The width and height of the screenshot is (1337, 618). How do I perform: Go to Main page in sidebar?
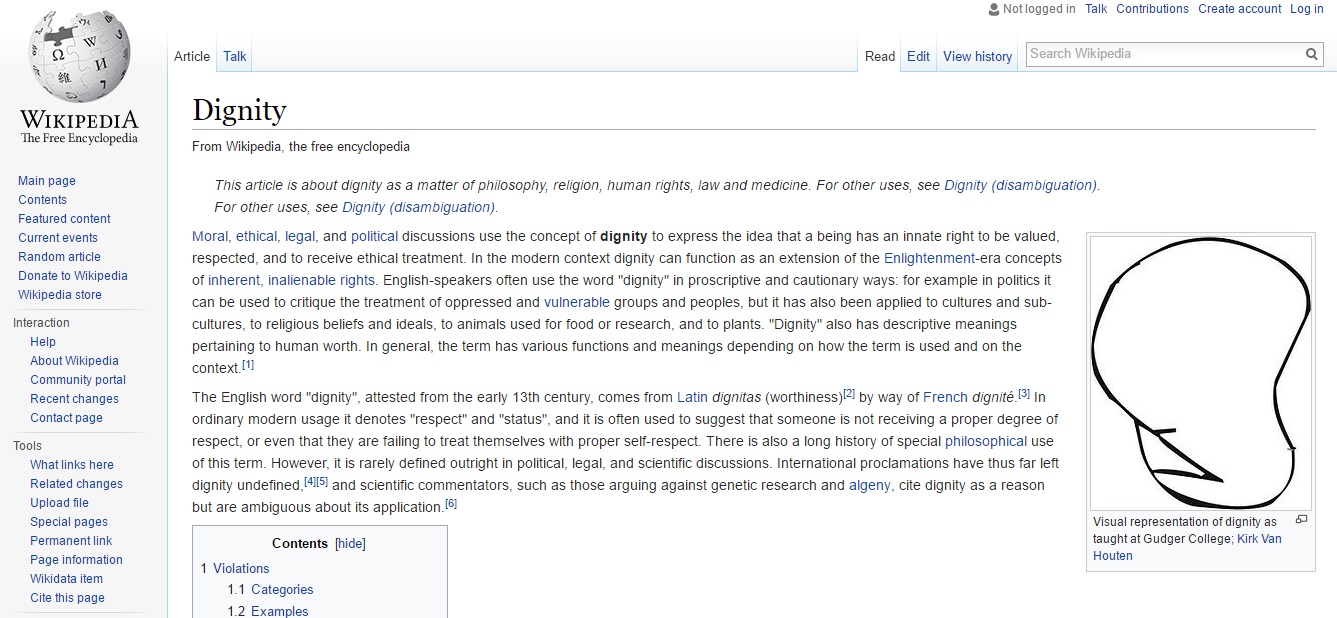point(47,181)
